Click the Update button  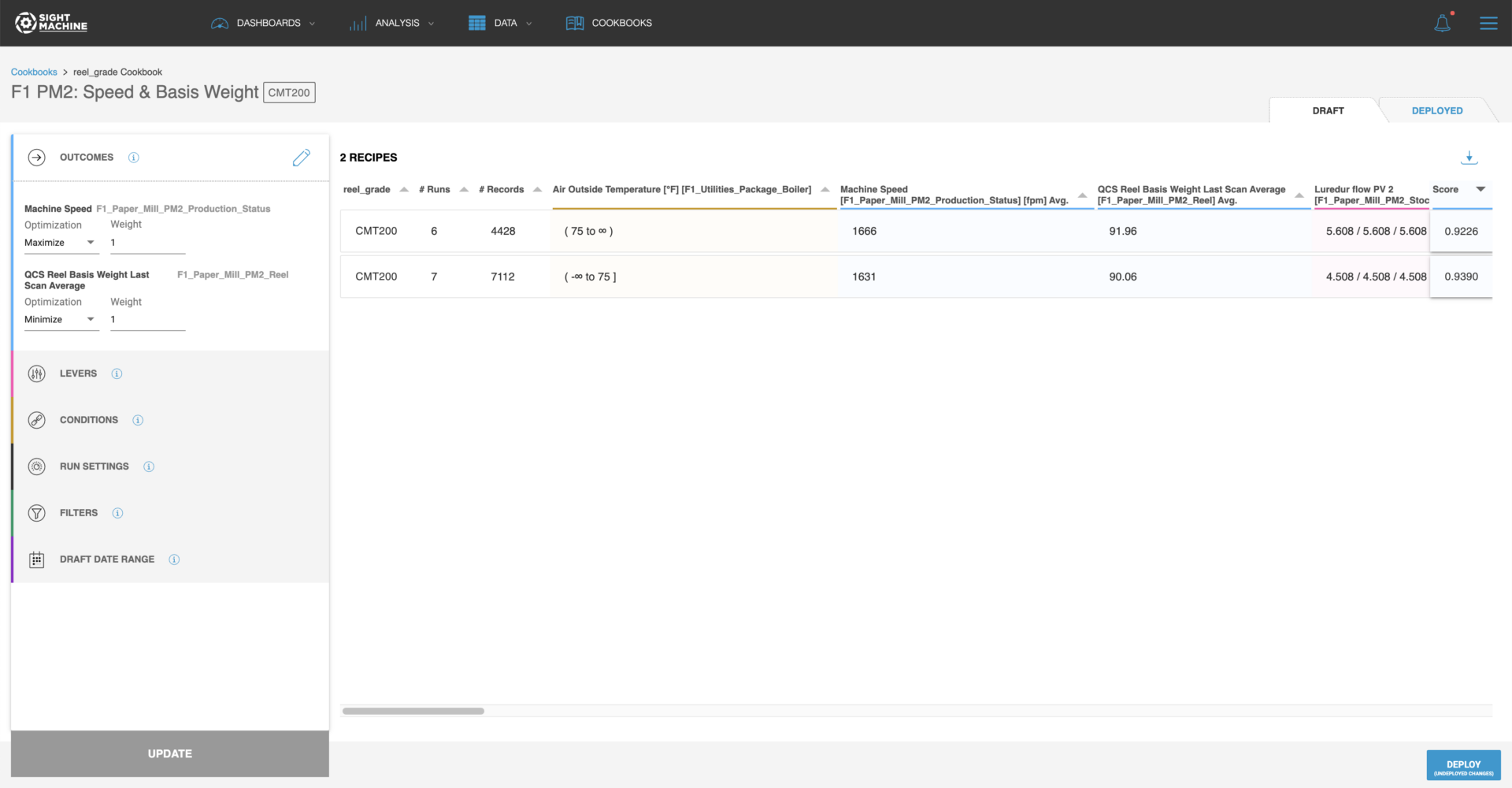pyautogui.click(x=170, y=753)
